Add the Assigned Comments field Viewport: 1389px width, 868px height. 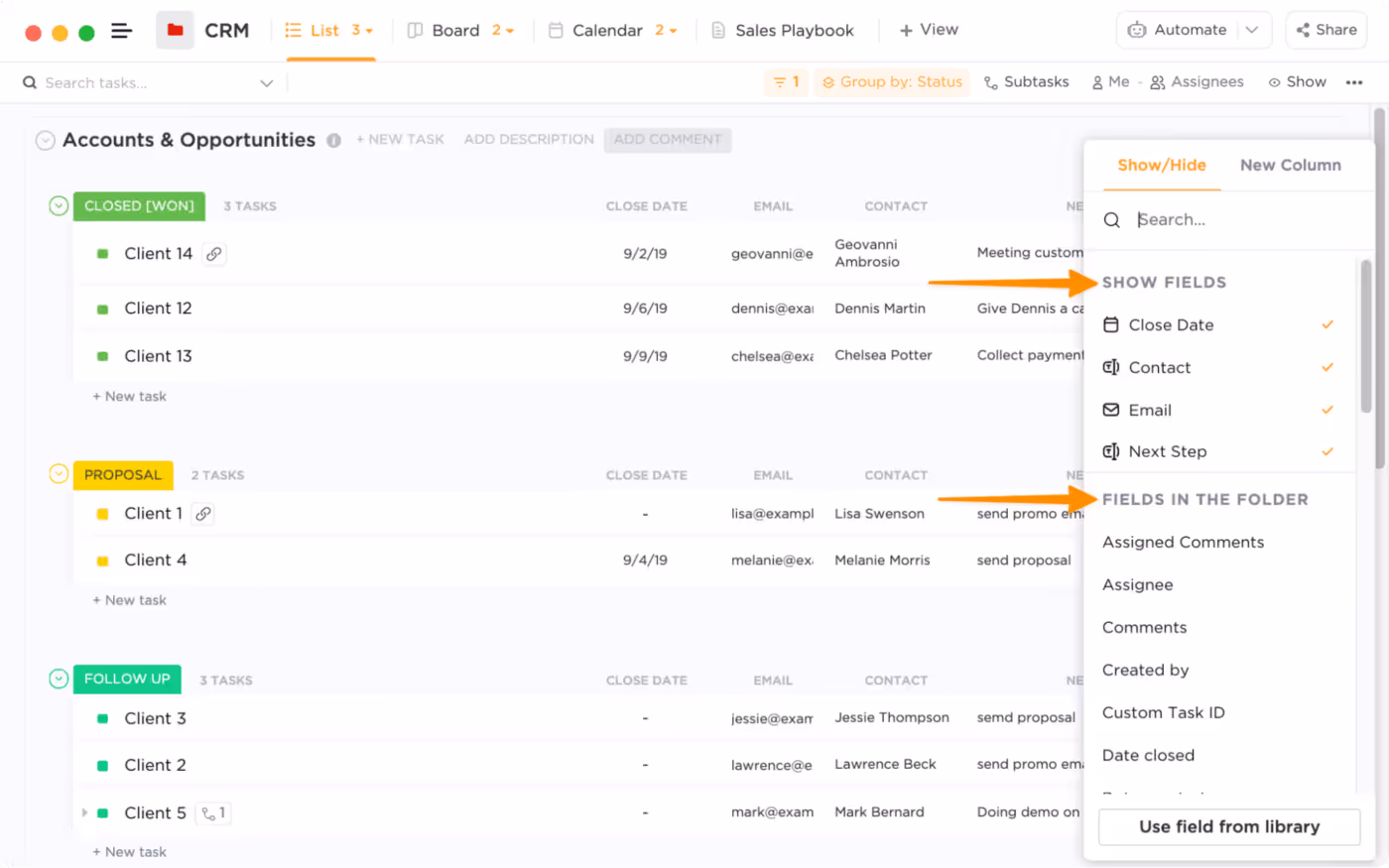1183,543
